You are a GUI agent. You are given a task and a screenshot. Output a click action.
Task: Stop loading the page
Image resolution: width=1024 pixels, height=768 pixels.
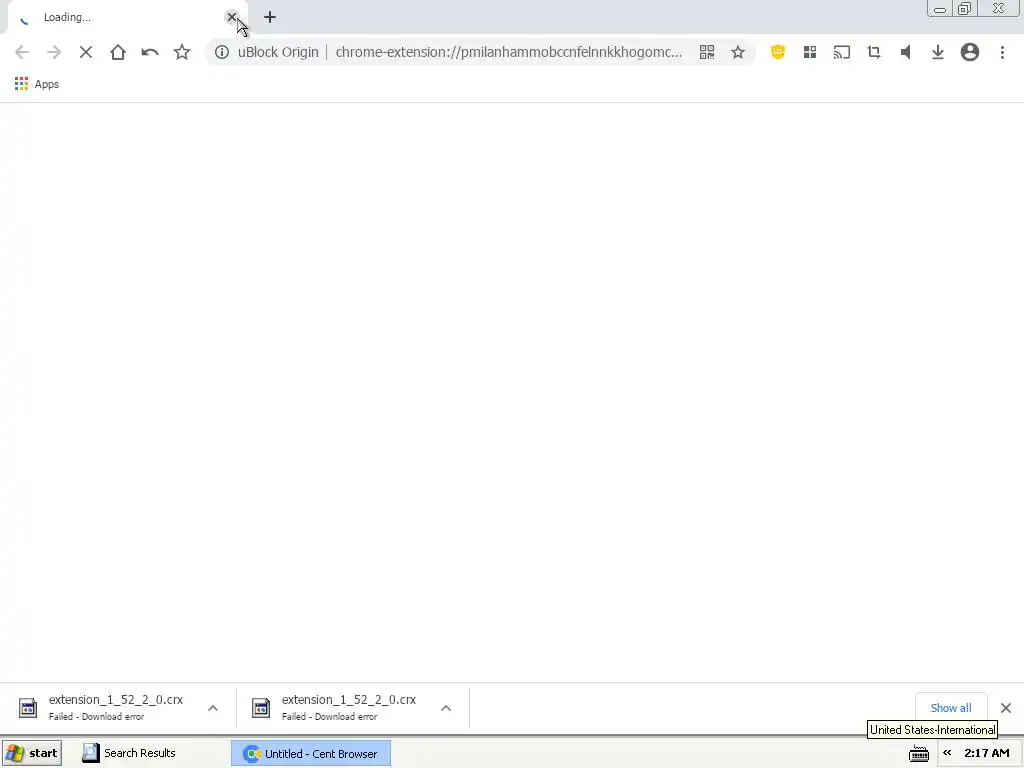point(86,52)
